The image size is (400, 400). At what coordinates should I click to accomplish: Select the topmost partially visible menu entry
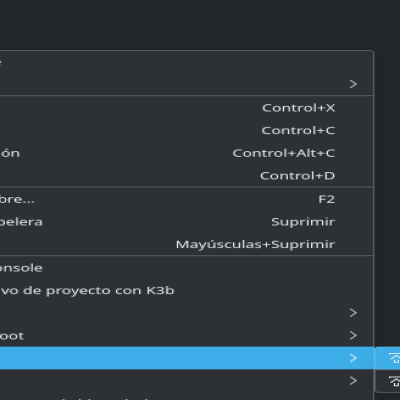click(x=186, y=62)
